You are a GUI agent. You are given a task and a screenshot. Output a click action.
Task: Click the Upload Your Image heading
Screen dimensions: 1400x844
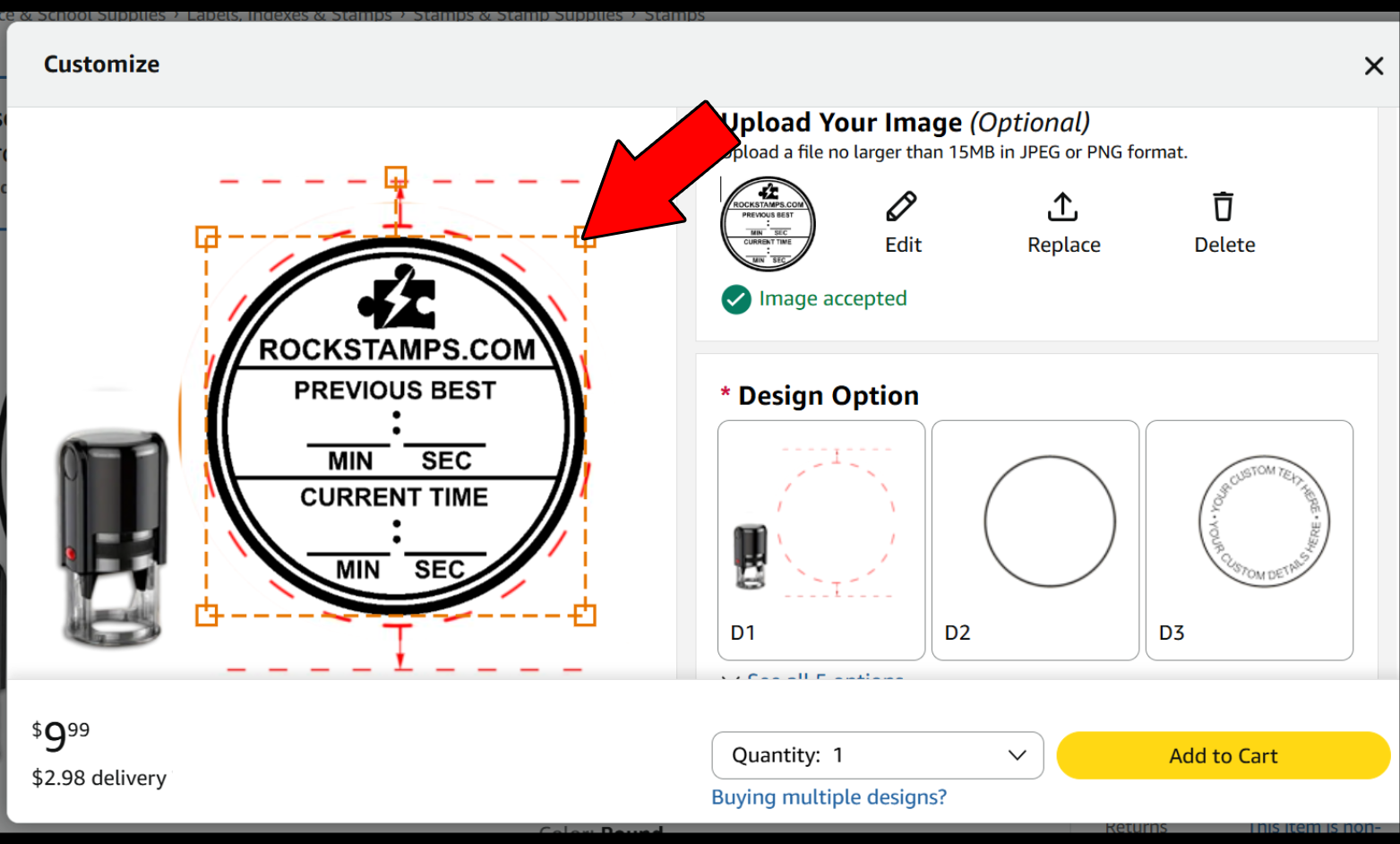(906, 122)
